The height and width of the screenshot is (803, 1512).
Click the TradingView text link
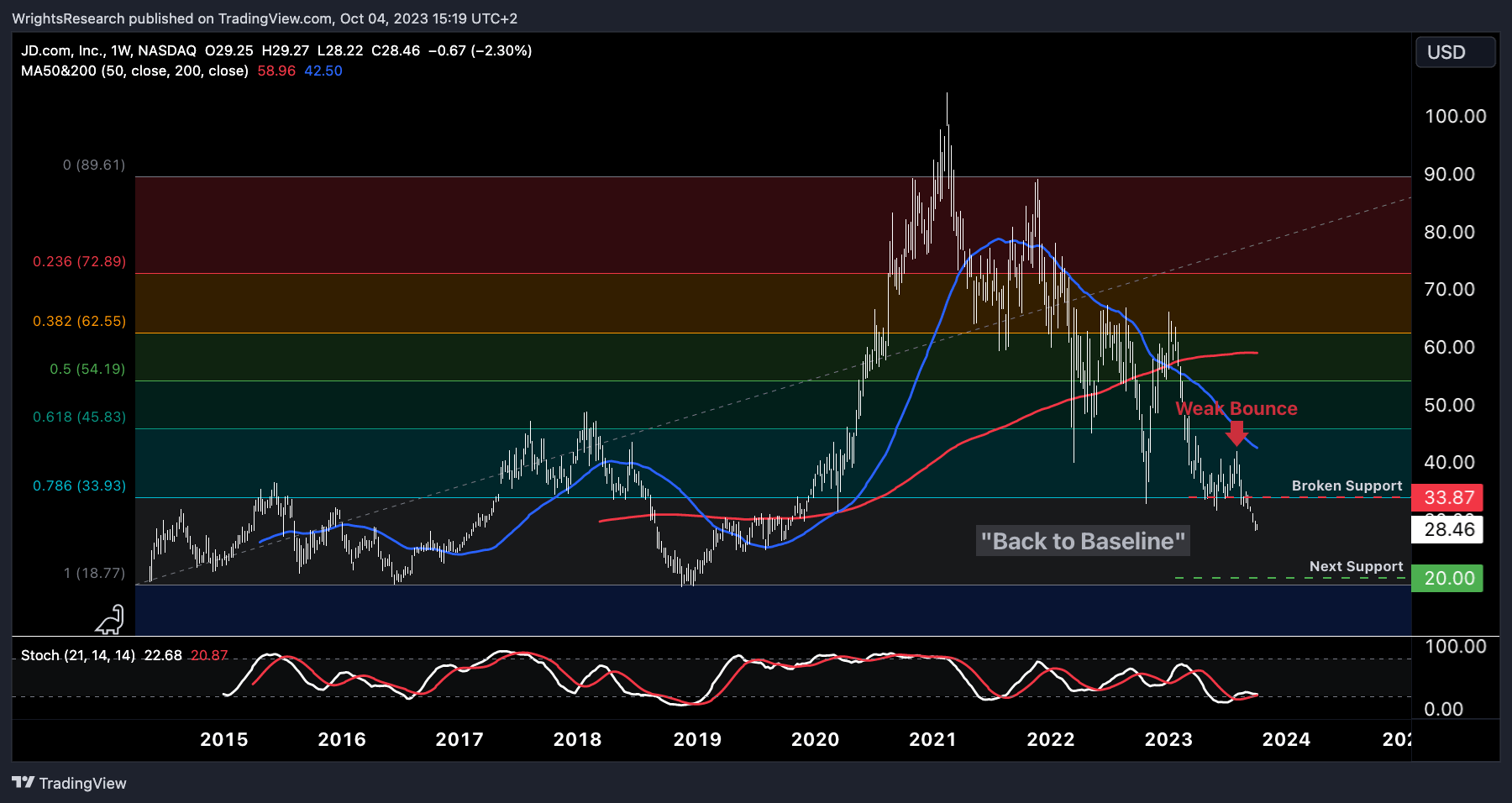(82, 783)
